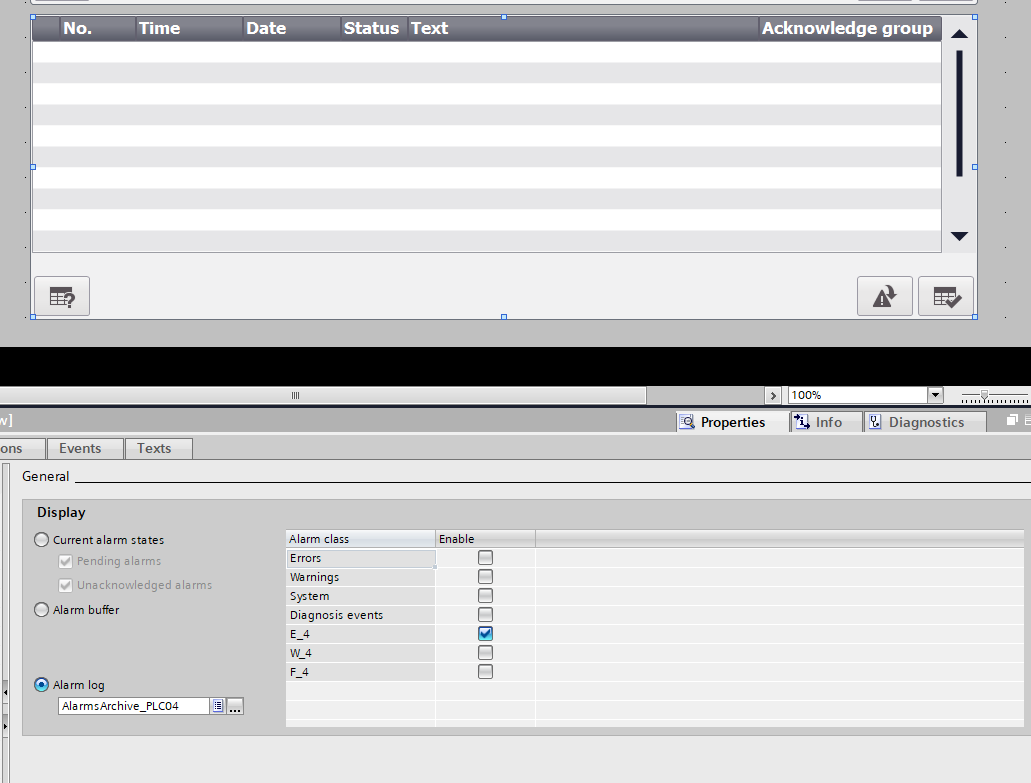
Task: Click the alarm view info text button
Action: point(62,296)
